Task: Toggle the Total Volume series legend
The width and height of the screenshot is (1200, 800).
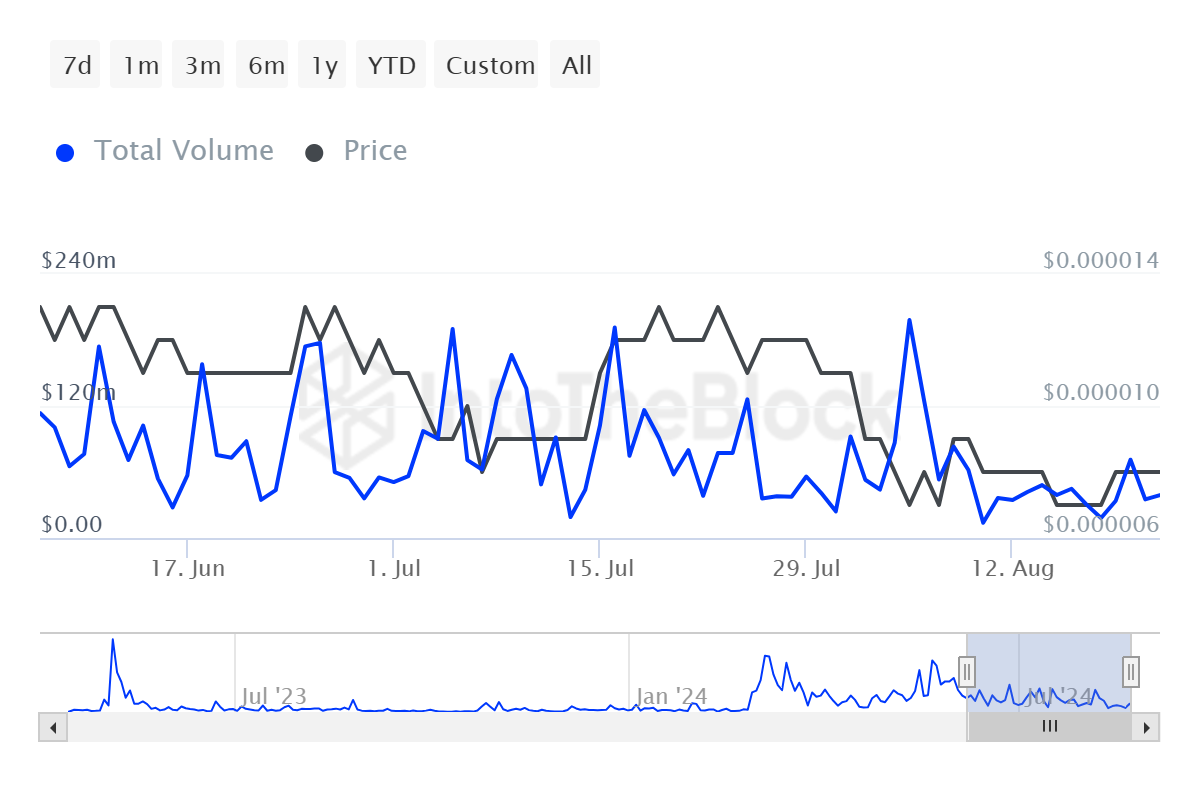Action: tap(183, 151)
